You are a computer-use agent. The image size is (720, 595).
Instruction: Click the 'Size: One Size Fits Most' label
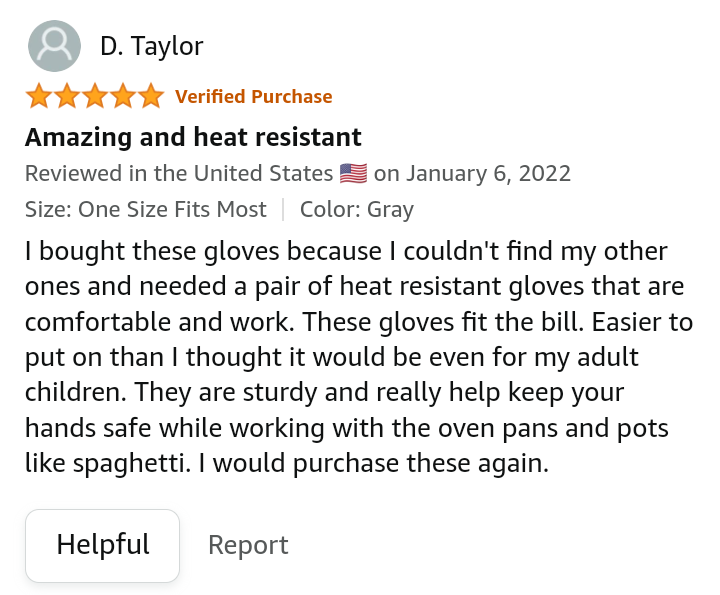(x=146, y=209)
